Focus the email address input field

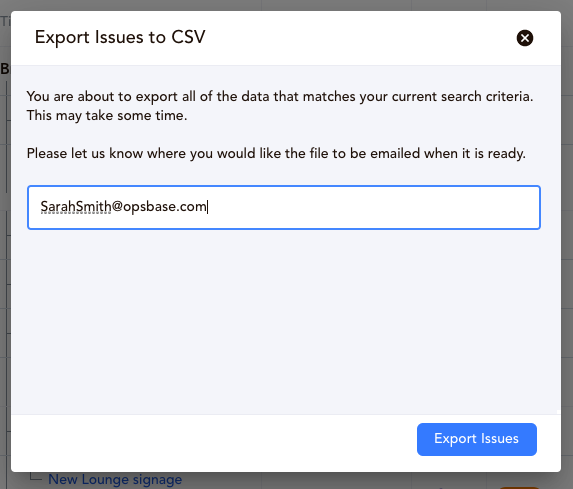284,207
